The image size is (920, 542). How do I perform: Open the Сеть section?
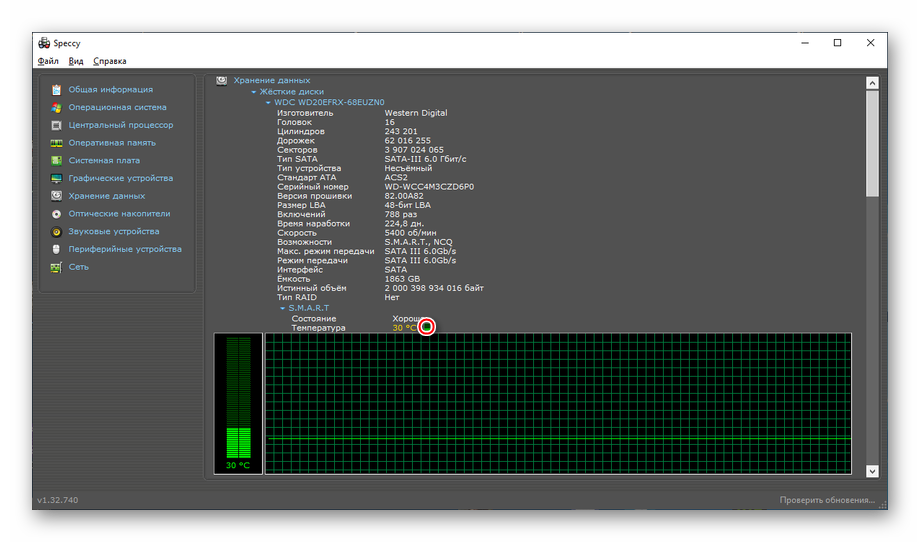point(78,267)
